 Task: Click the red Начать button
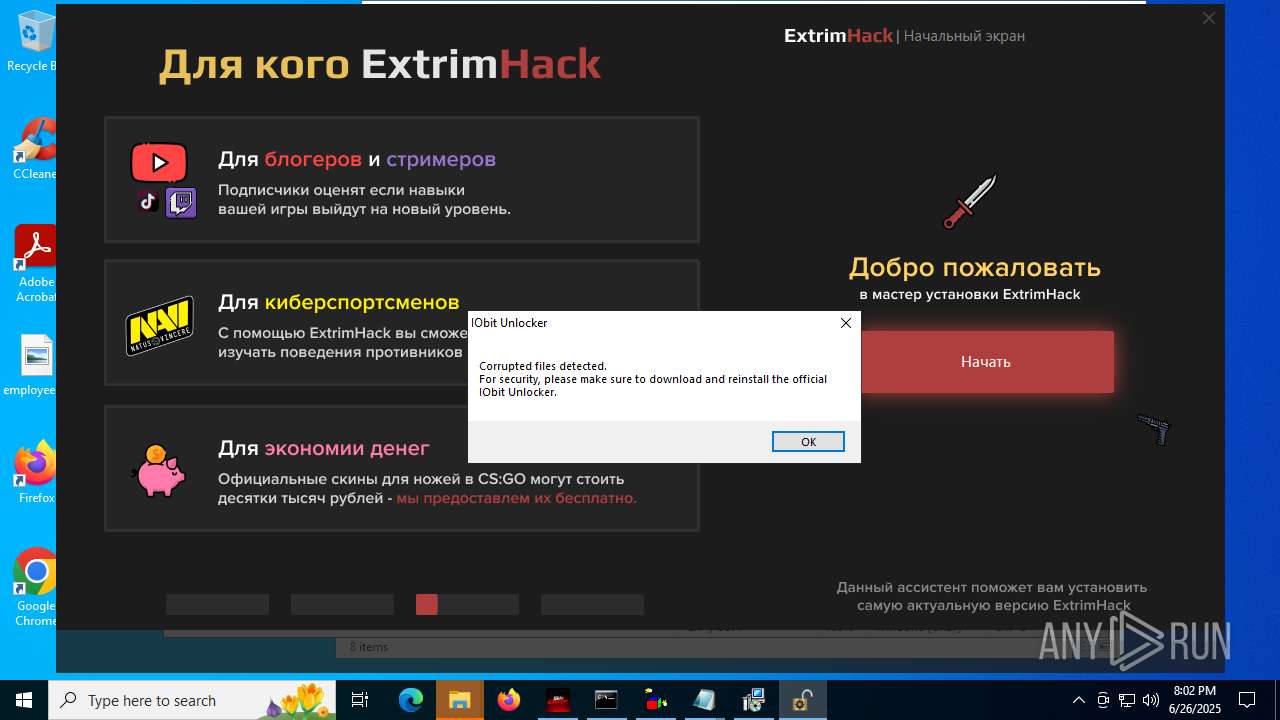(x=986, y=362)
